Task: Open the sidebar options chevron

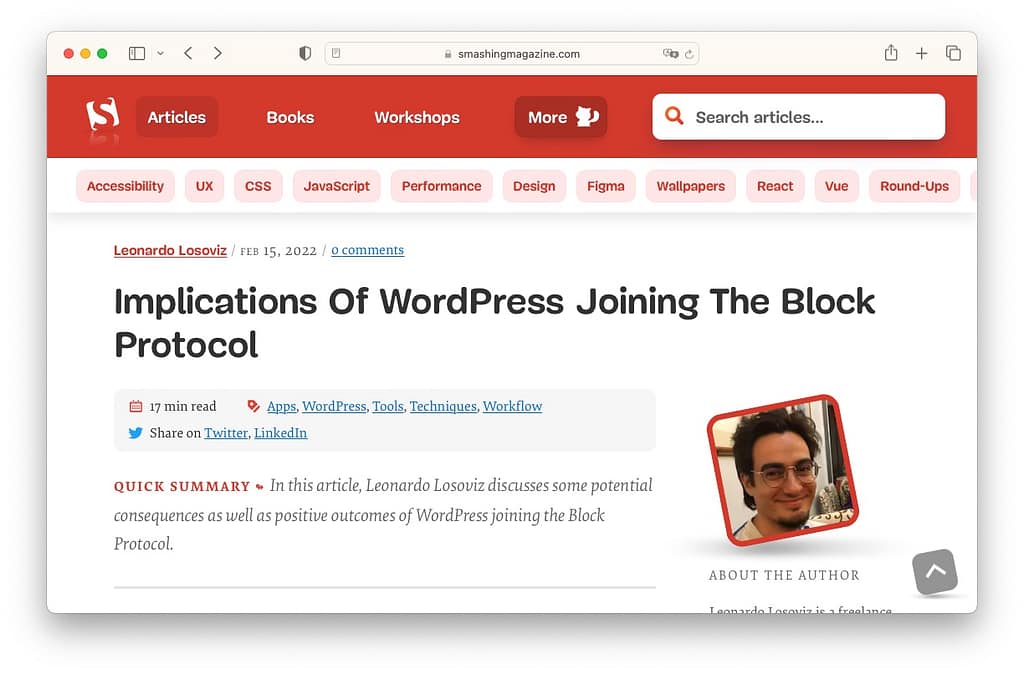Action: 160,53
